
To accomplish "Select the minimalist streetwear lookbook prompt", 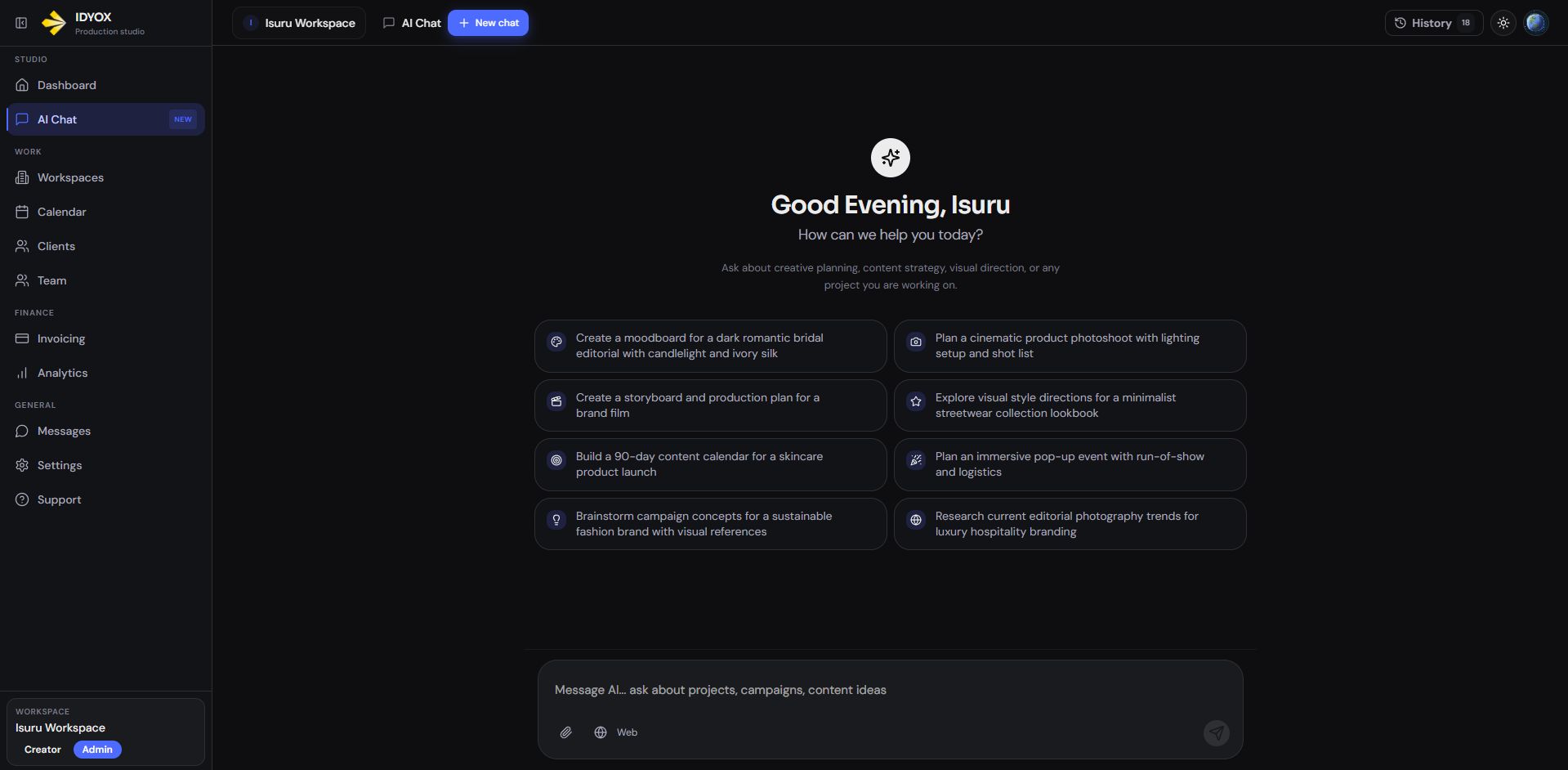I will point(1070,405).
